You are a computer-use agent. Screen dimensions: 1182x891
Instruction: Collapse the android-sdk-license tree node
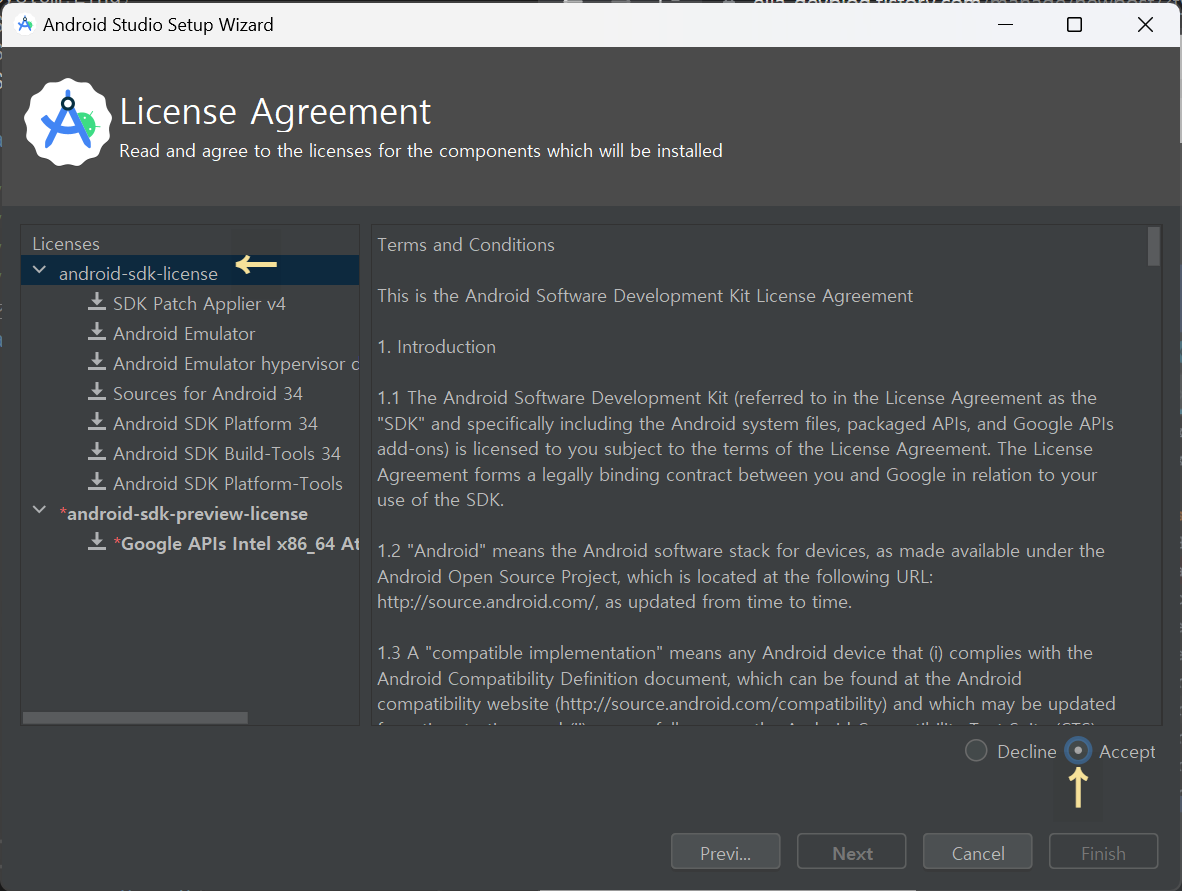click(39, 270)
